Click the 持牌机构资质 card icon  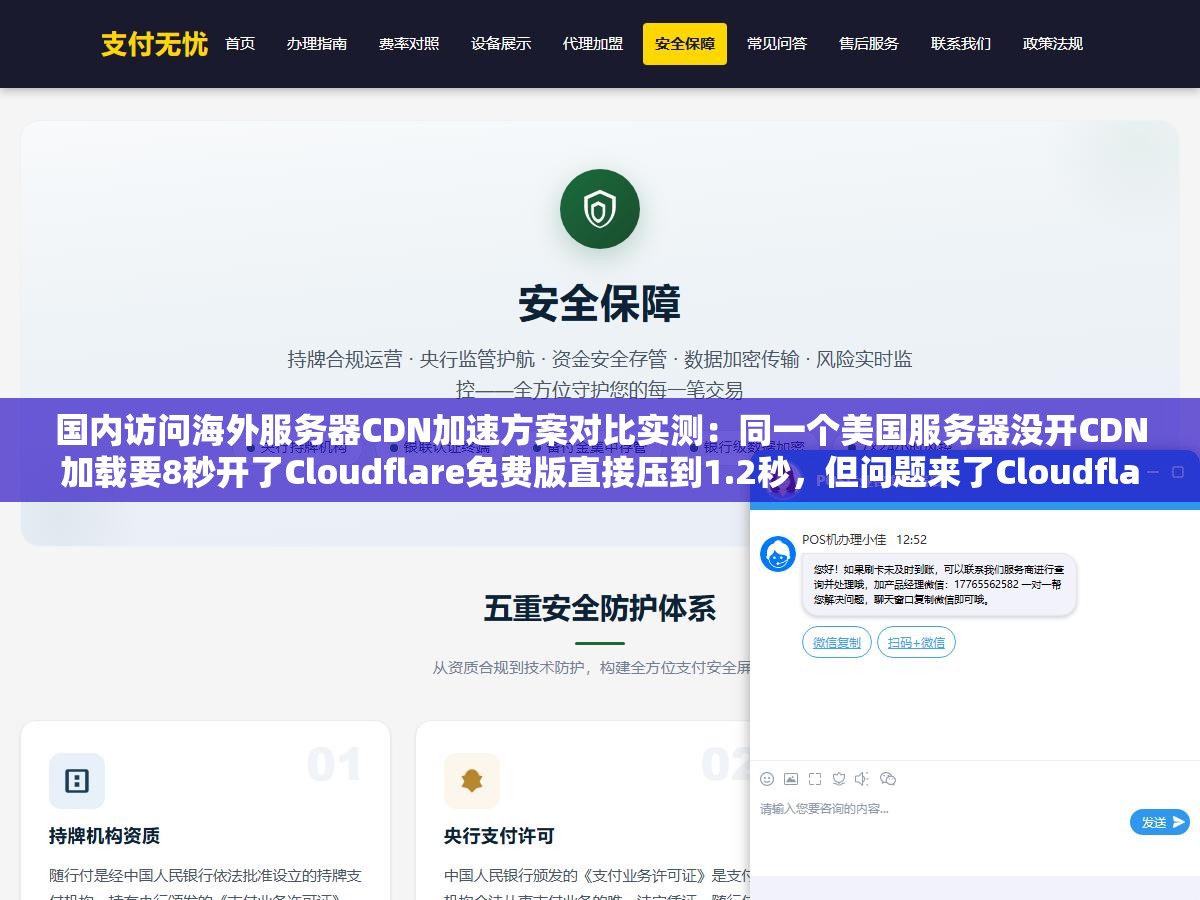(77, 781)
